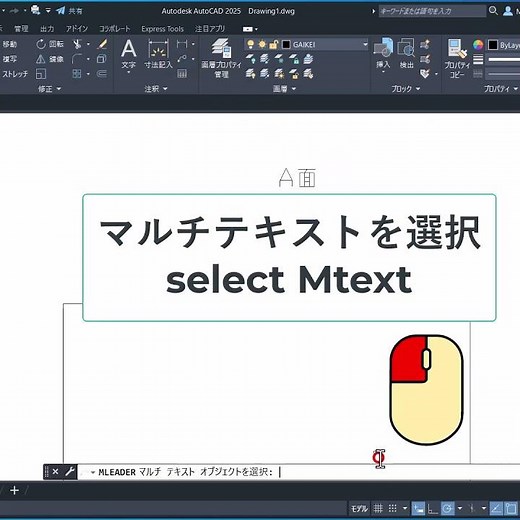520x520 pixels.
Task: Open the 出力 ribbon tab
Action: (47, 29)
